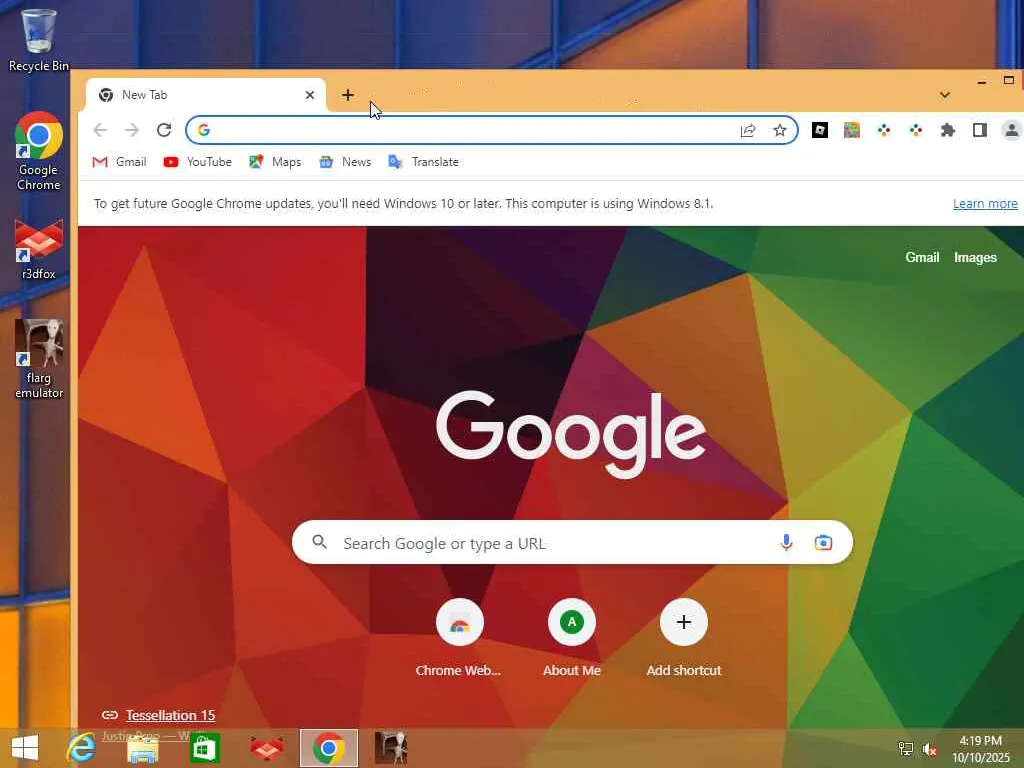Open the network tray icon

(906, 749)
